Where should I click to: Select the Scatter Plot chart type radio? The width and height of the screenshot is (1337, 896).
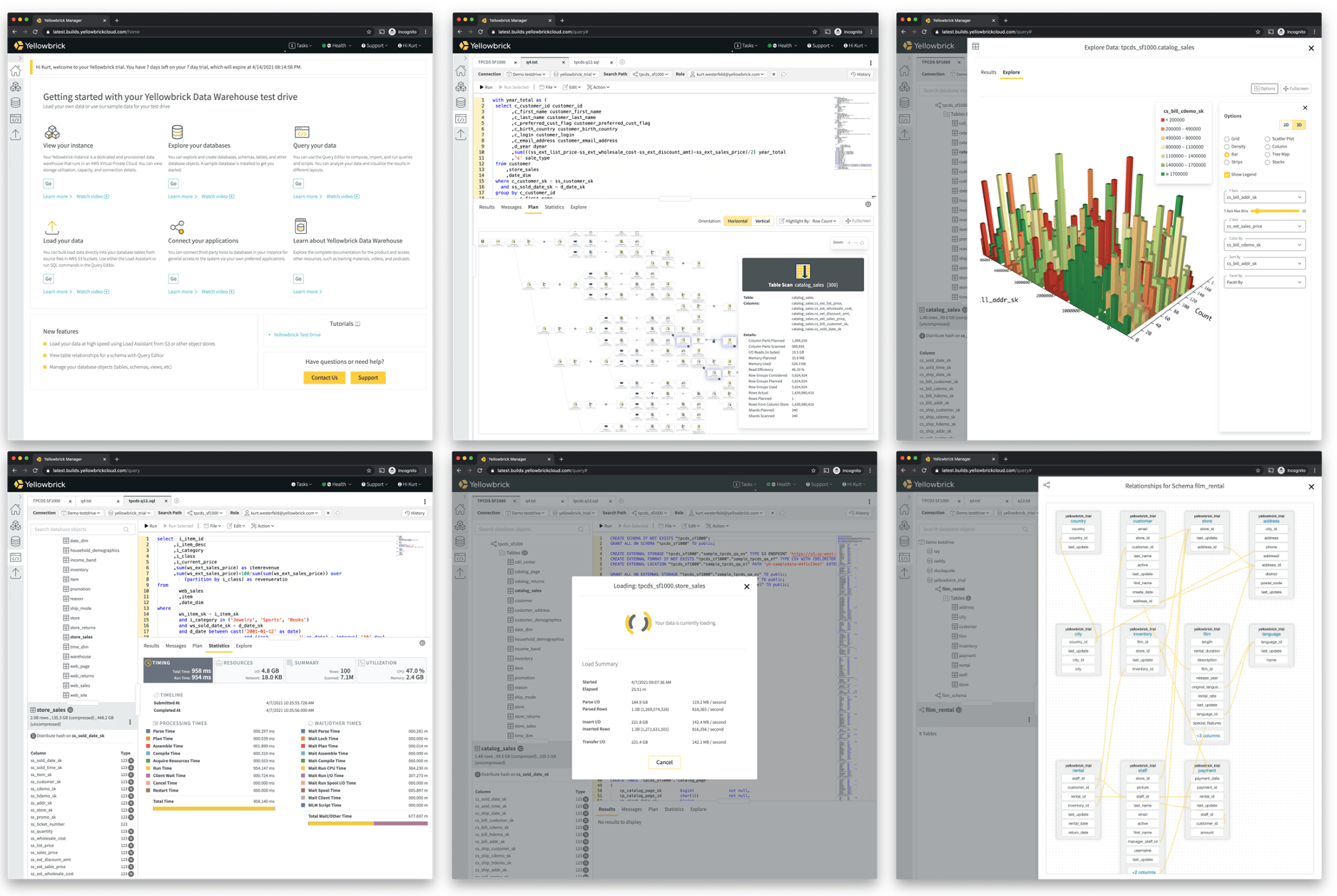[x=1267, y=139]
